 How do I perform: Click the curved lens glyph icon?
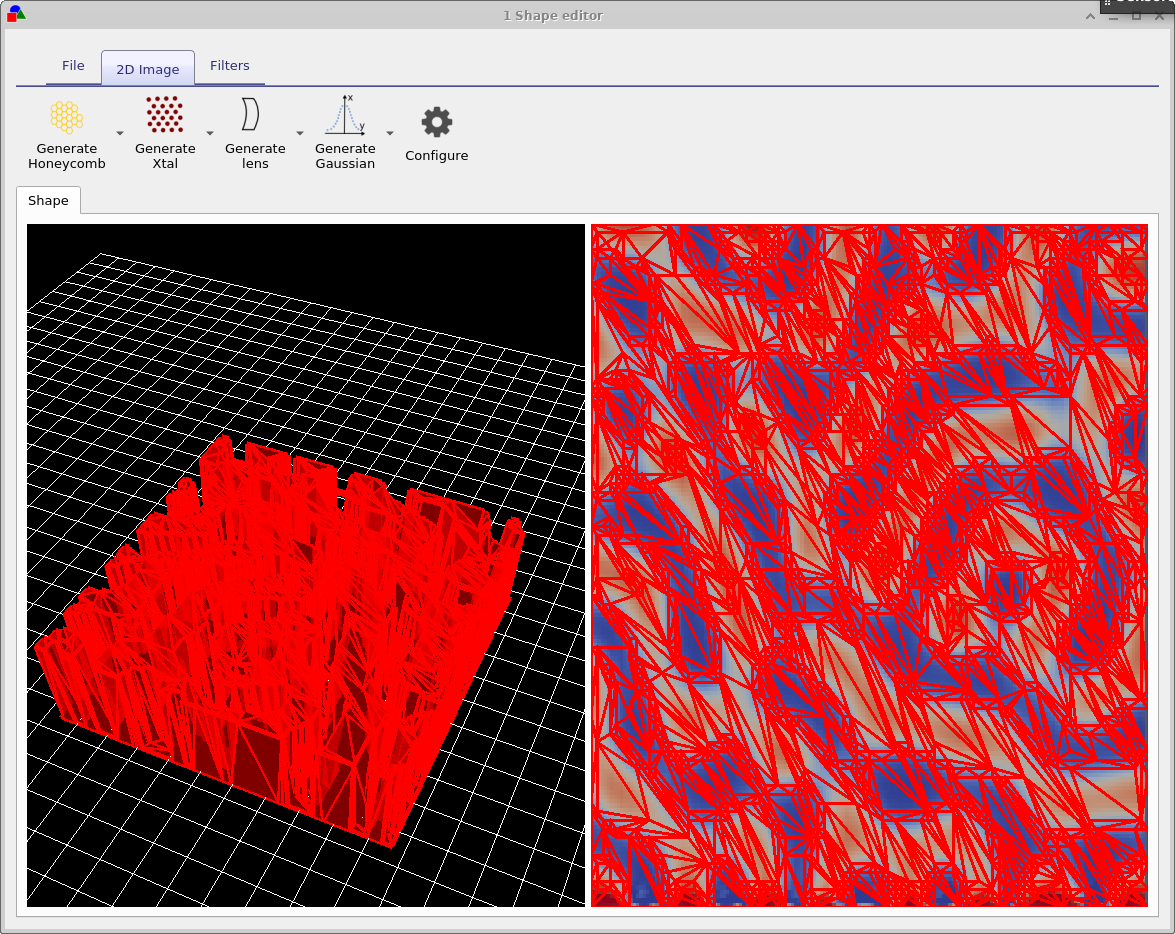254,113
